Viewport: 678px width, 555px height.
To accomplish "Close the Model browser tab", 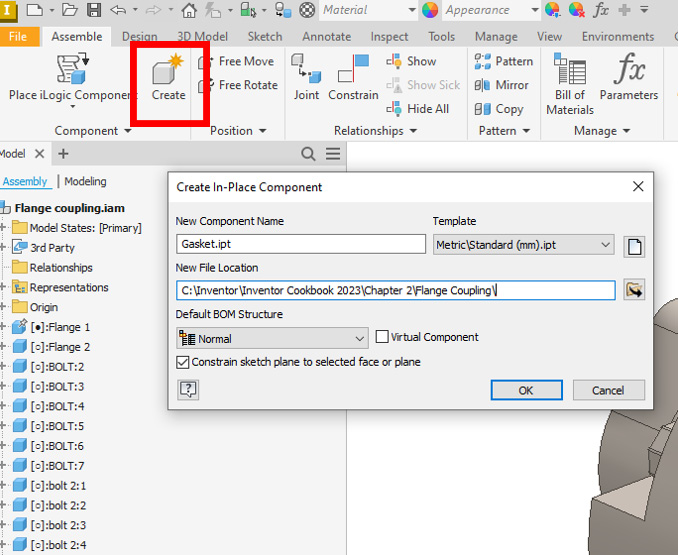I will click(x=39, y=153).
